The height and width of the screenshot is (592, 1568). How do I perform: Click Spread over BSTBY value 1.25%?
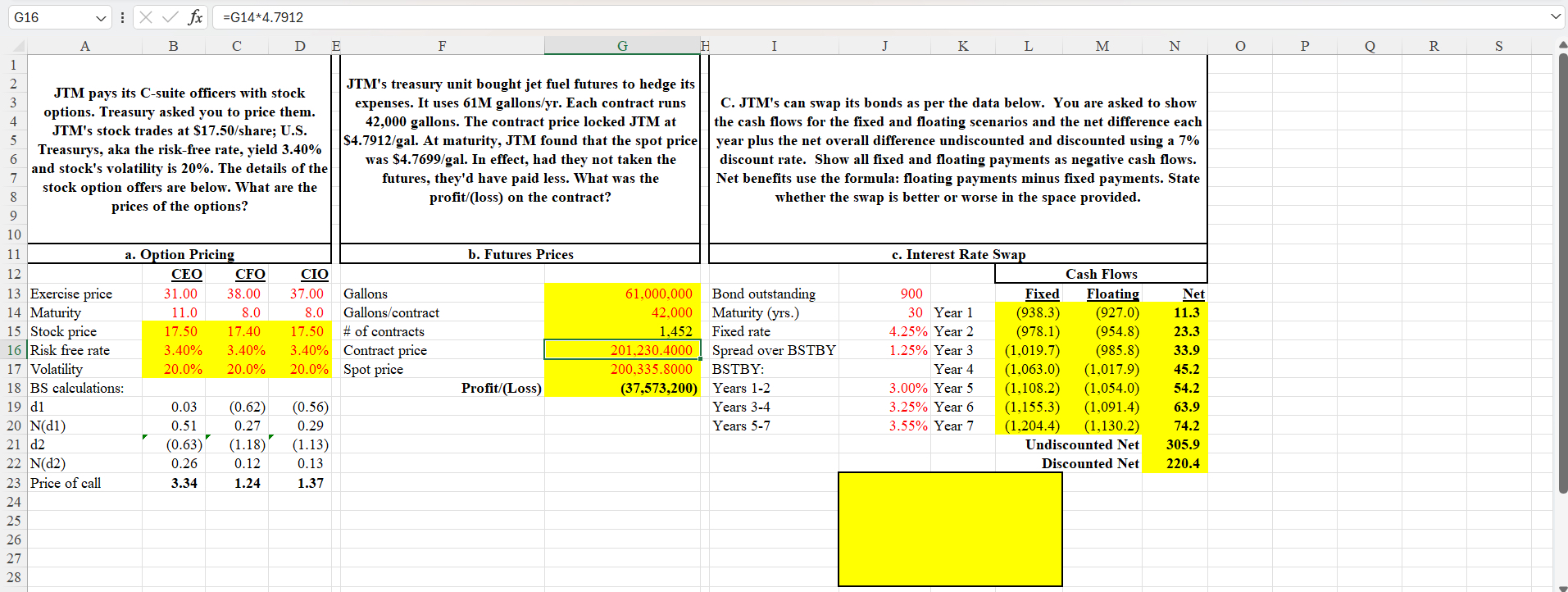pos(885,350)
